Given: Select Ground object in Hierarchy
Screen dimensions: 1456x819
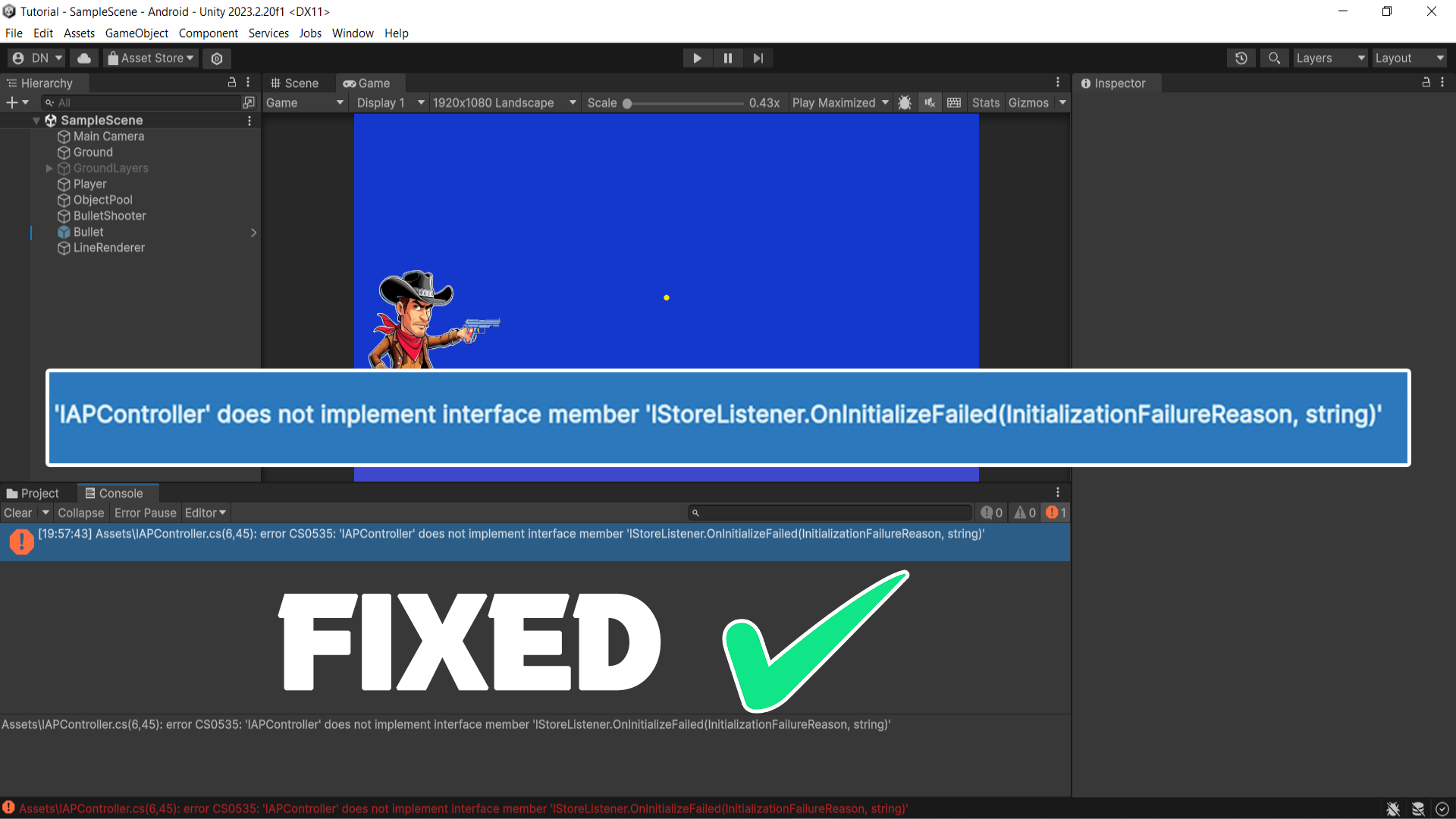Looking at the screenshot, I should (x=93, y=152).
